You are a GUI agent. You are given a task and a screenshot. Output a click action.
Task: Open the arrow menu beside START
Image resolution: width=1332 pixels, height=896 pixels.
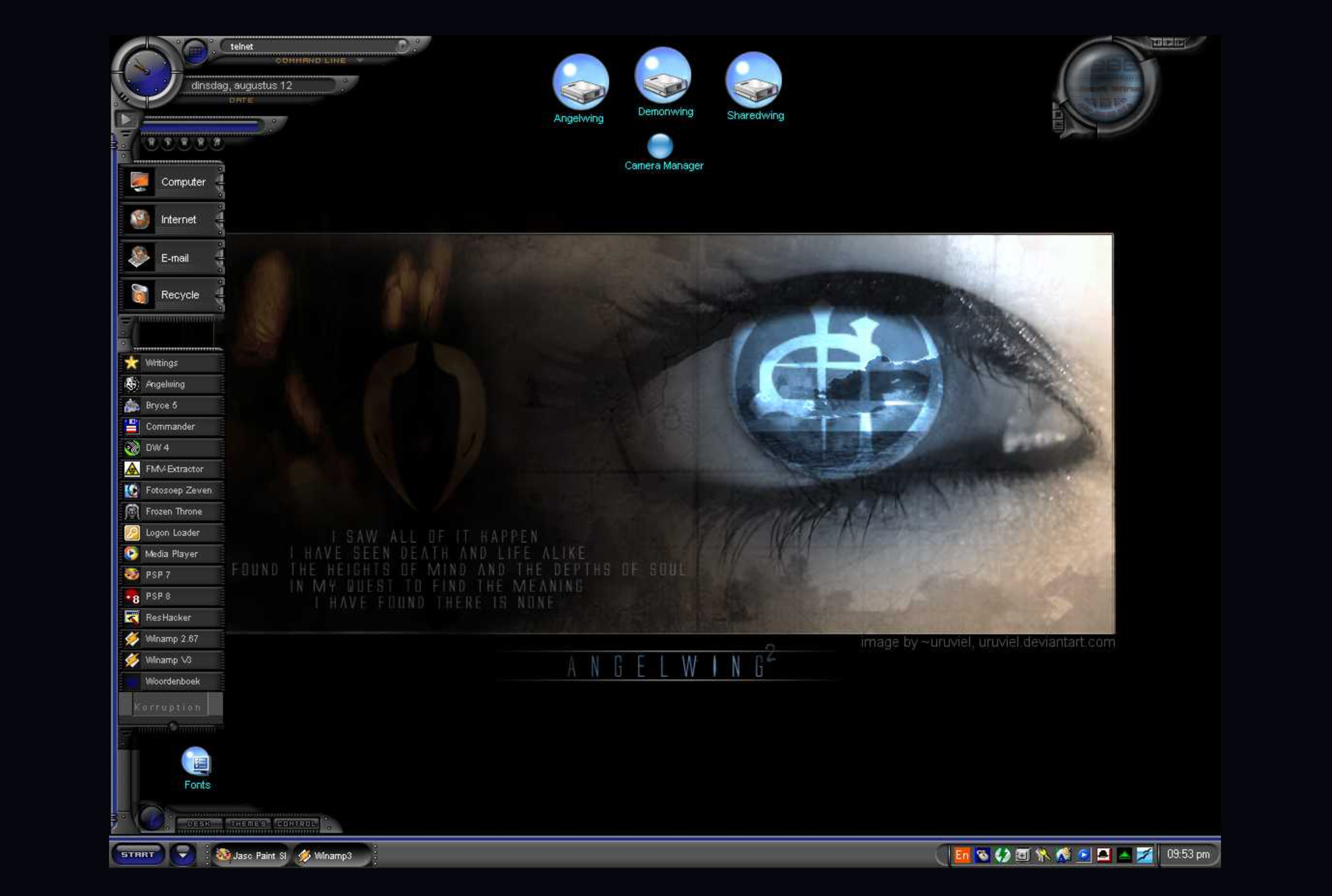point(182,855)
